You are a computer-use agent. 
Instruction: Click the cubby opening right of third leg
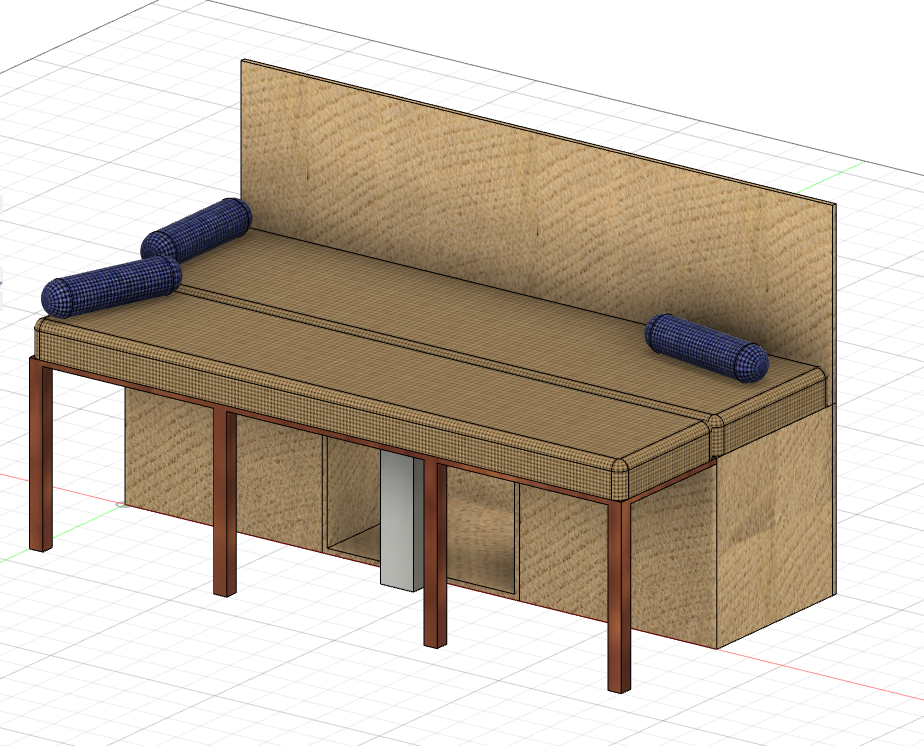pos(480,530)
